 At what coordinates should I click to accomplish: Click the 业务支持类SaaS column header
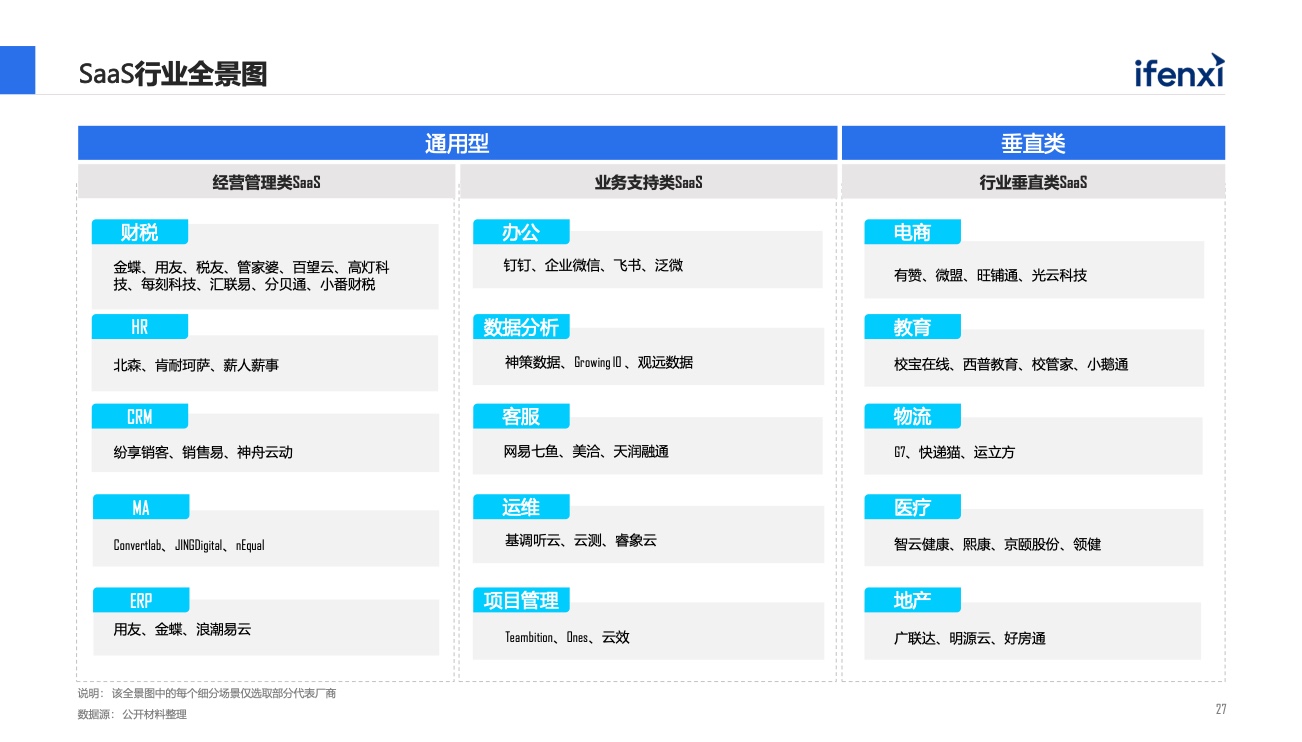[648, 182]
